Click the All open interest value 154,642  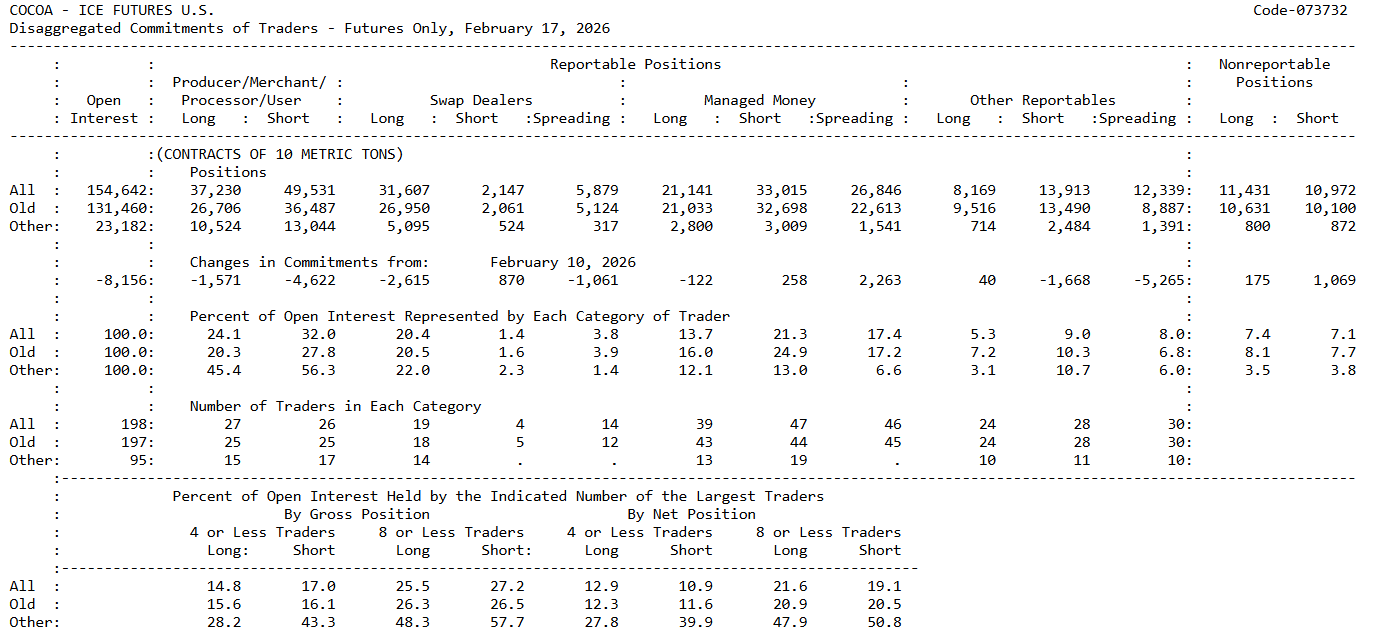pos(121,190)
